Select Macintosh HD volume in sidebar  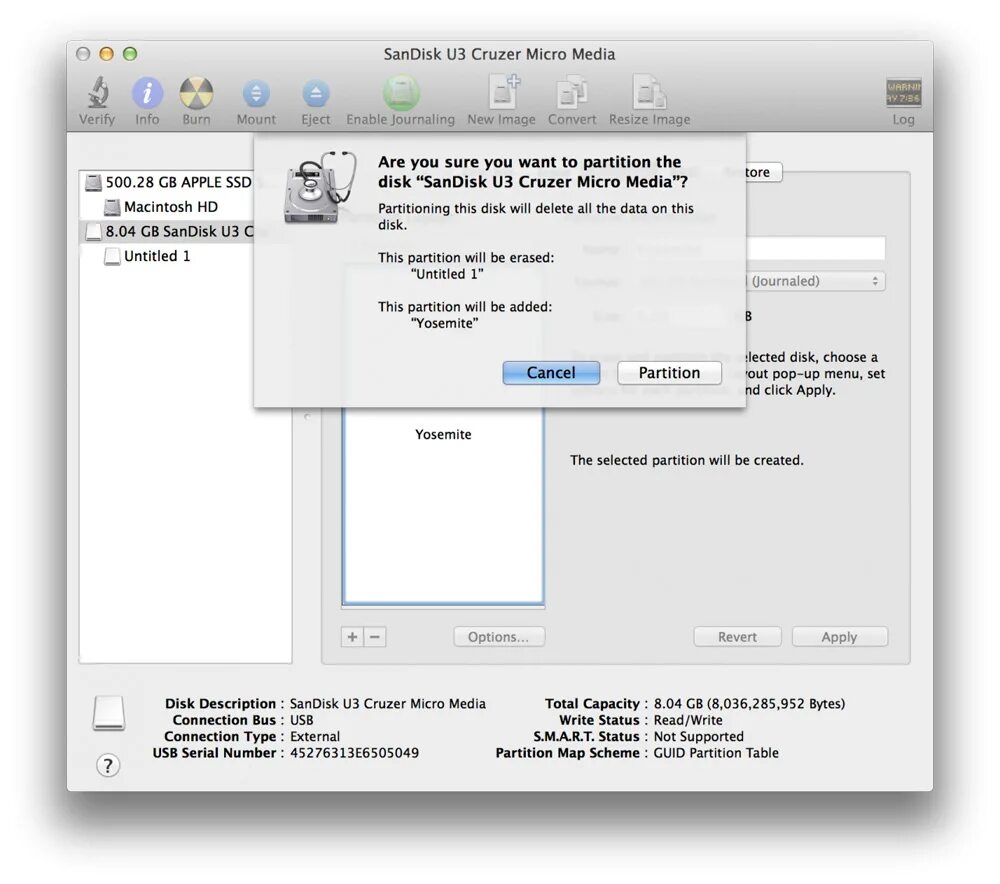coord(161,207)
